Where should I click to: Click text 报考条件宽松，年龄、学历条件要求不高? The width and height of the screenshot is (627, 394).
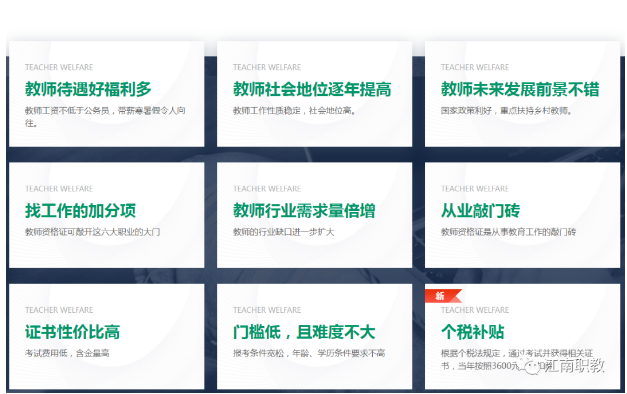(309, 353)
